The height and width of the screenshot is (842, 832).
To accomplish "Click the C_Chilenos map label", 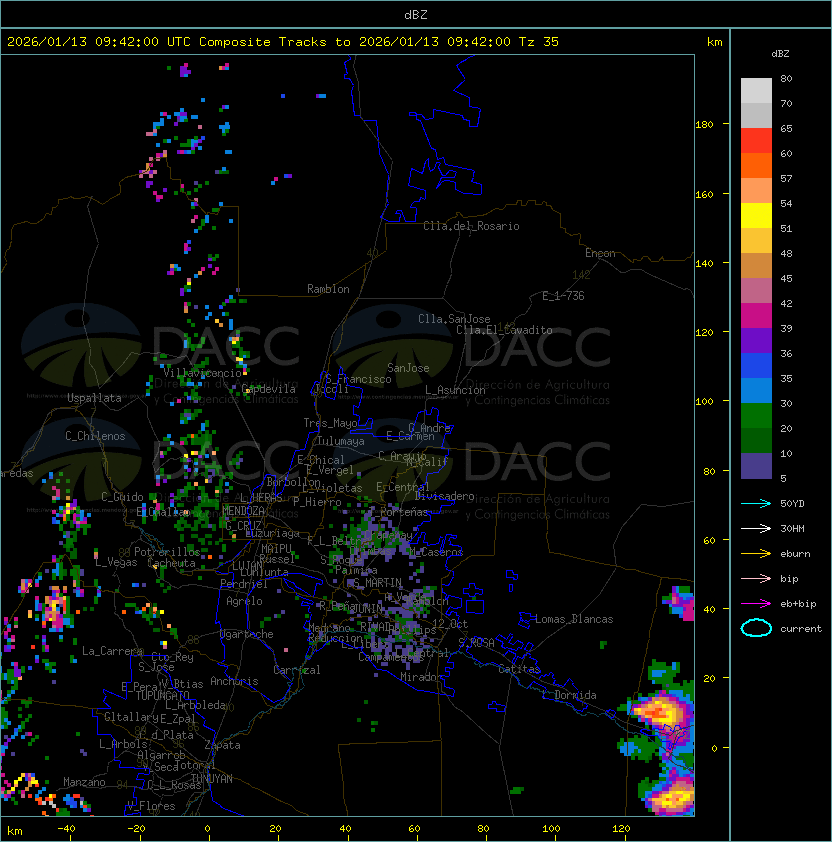I will (x=95, y=436).
